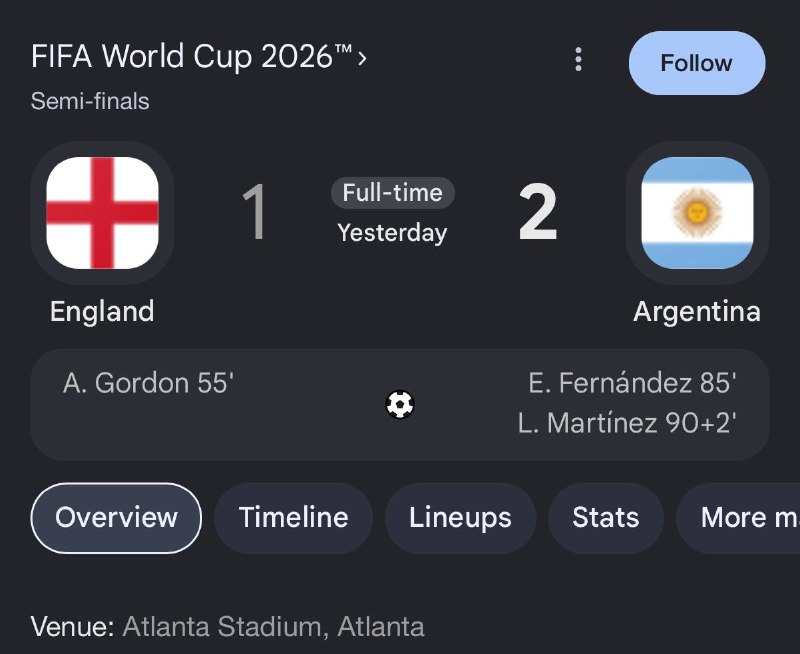
Task: Switch to the Timeline tab
Action: 293,518
